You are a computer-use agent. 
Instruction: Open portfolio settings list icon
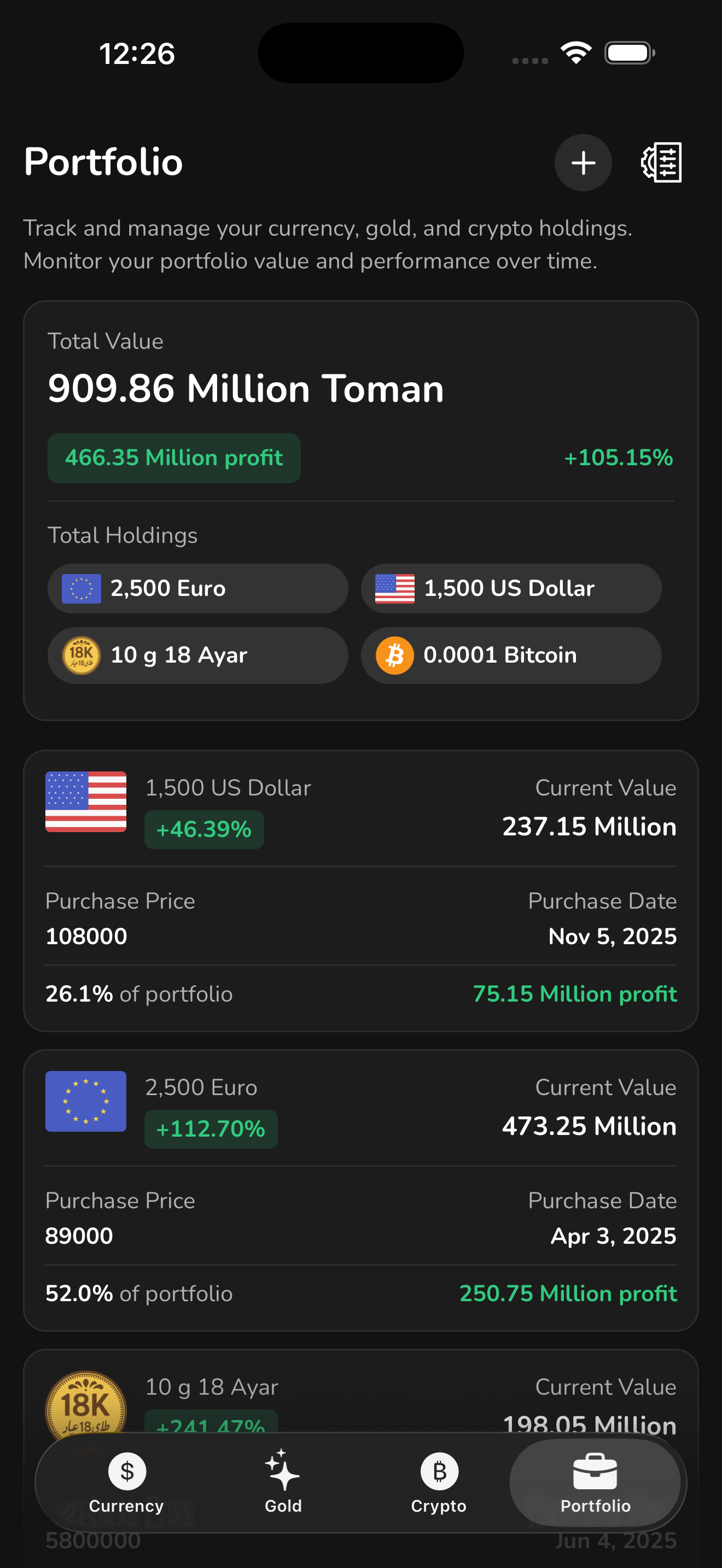tap(661, 162)
